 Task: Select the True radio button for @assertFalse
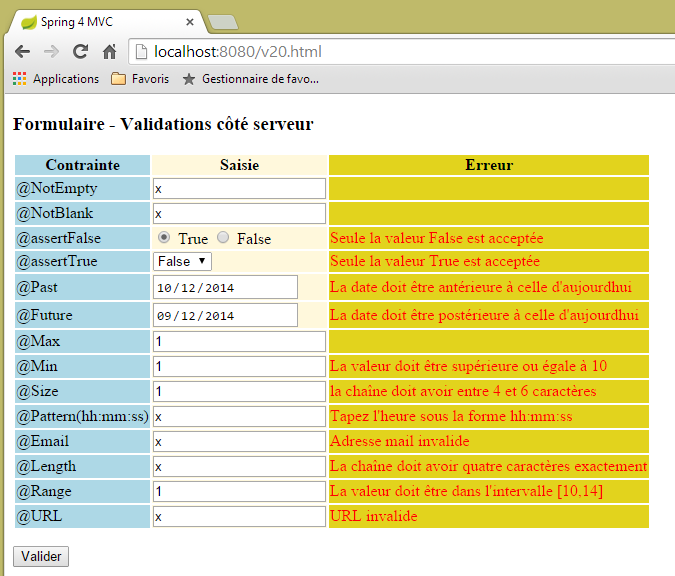pyautogui.click(x=165, y=238)
